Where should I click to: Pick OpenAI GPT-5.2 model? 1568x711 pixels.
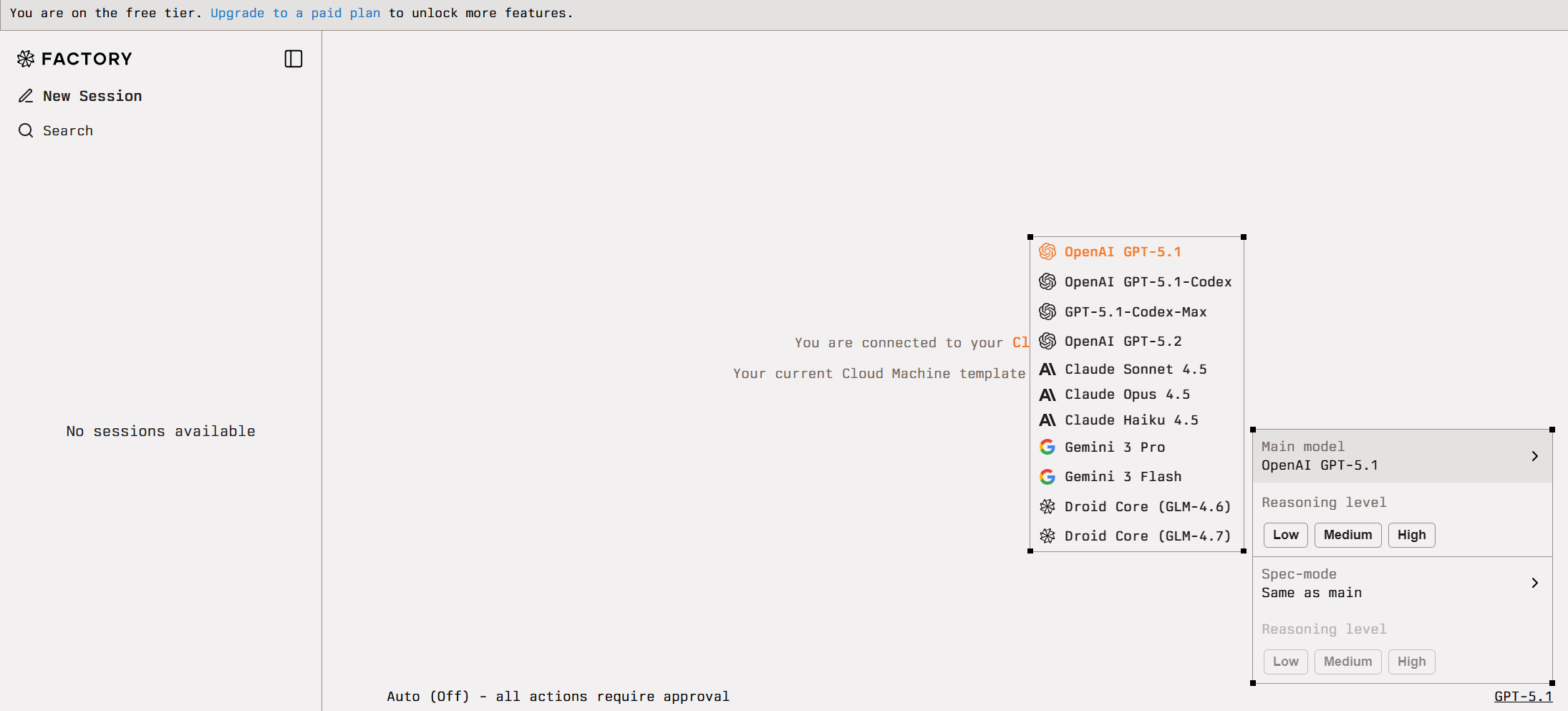tap(1136, 341)
